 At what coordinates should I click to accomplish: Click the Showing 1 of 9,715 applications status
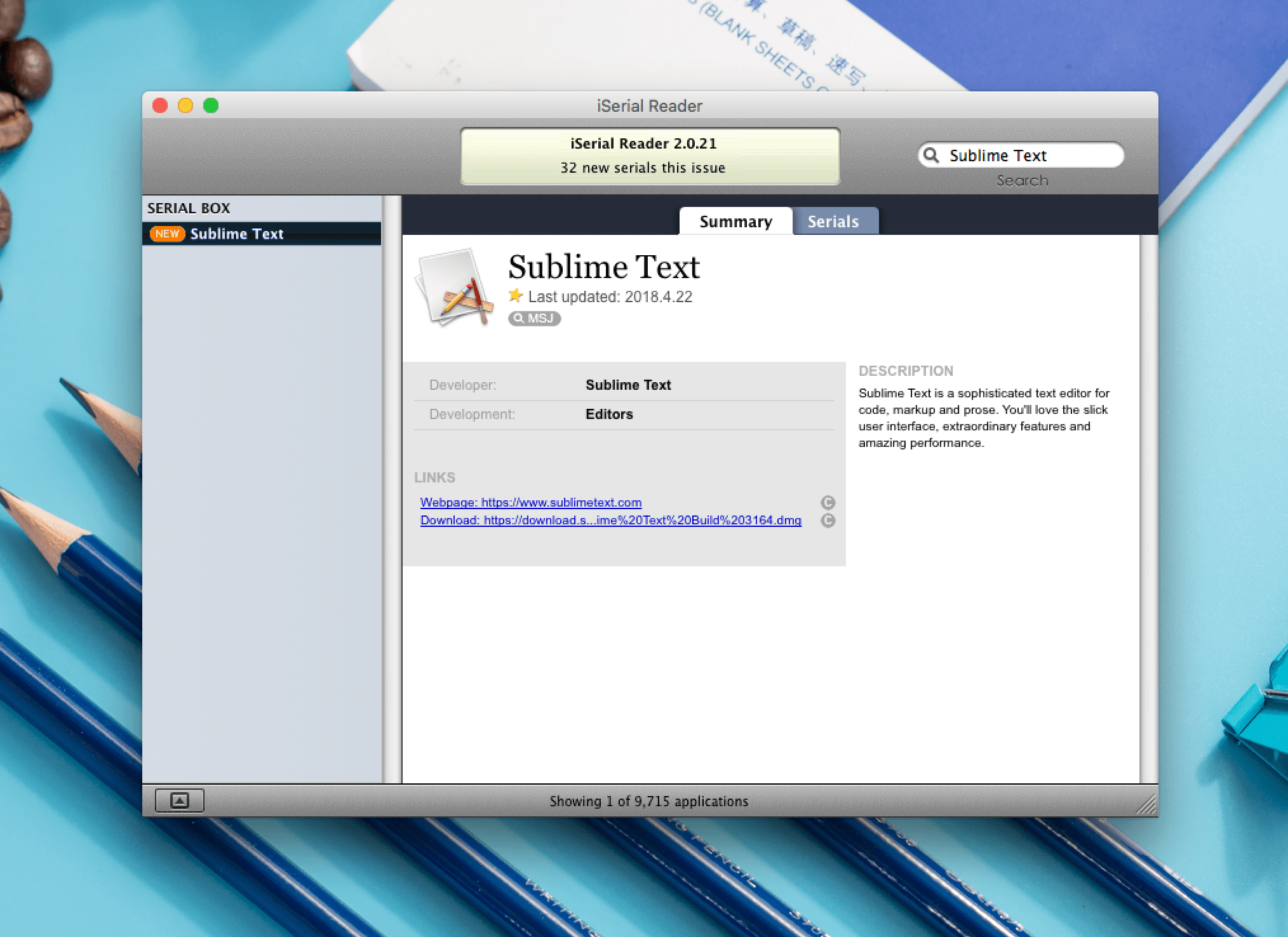pos(649,801)
